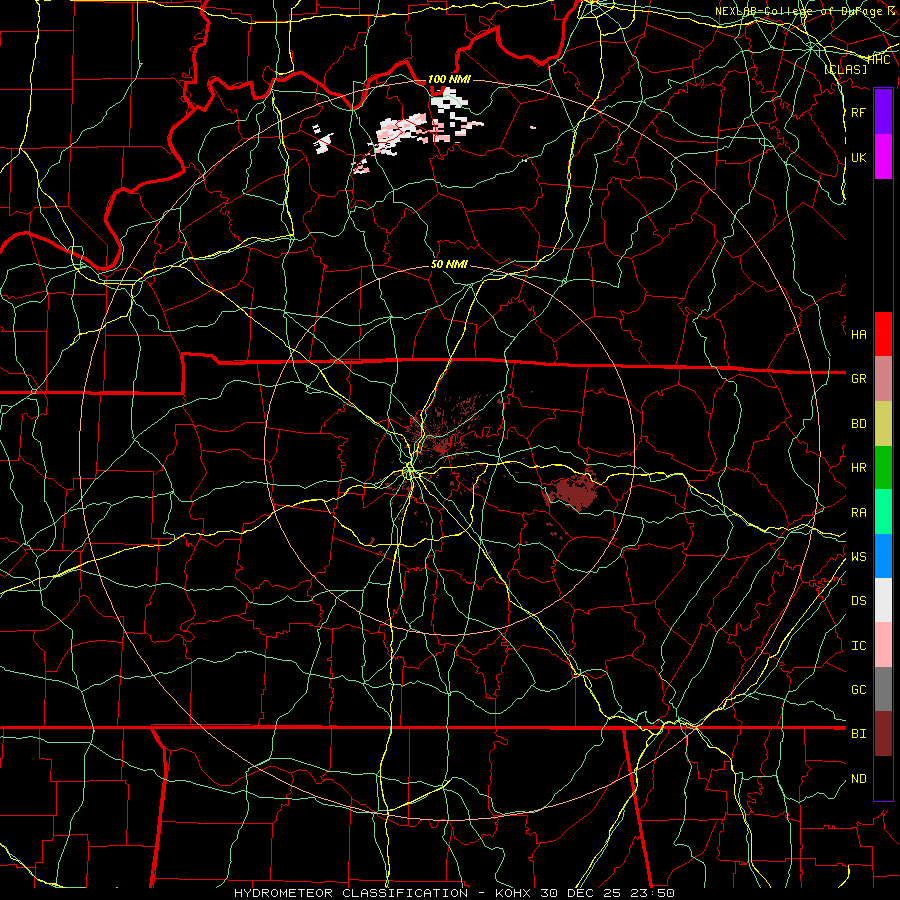Pick the brown BI legend swatch
Image resolution: width=900 pixels, height=900 pixels.
[x=883, y=734]
